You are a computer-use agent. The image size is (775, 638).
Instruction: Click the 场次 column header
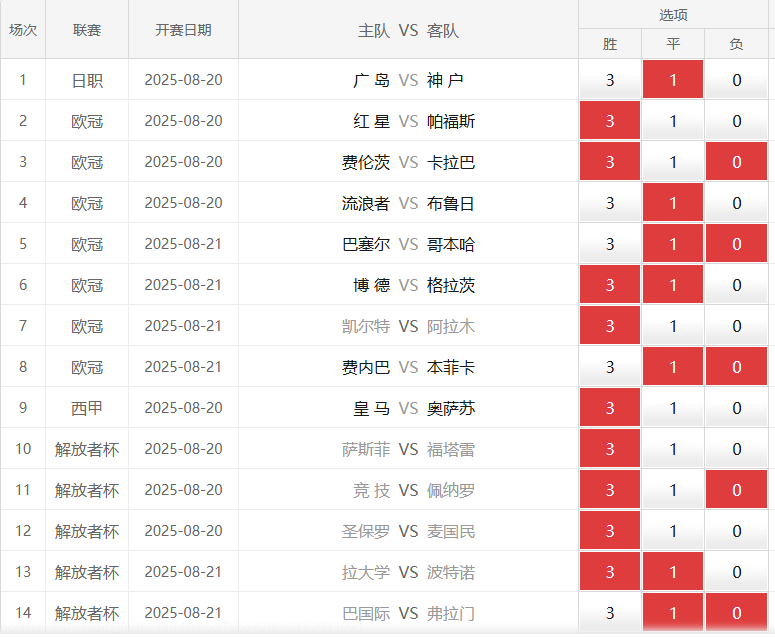(x=23, y=30)
